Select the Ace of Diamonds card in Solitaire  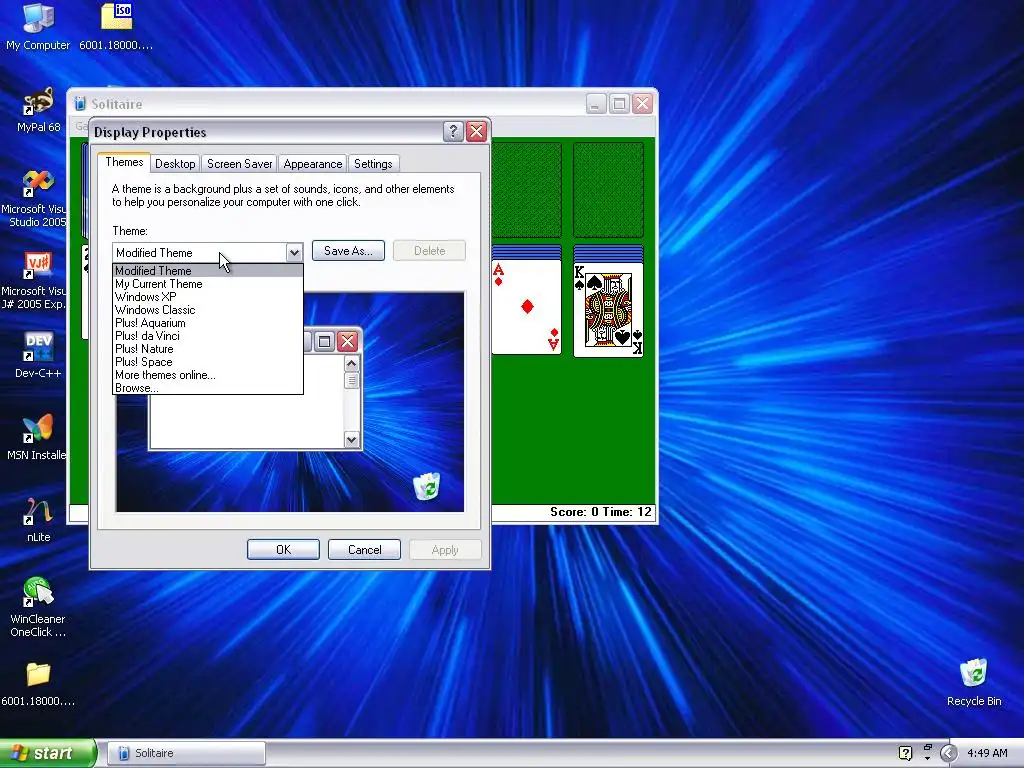(526, 307)
